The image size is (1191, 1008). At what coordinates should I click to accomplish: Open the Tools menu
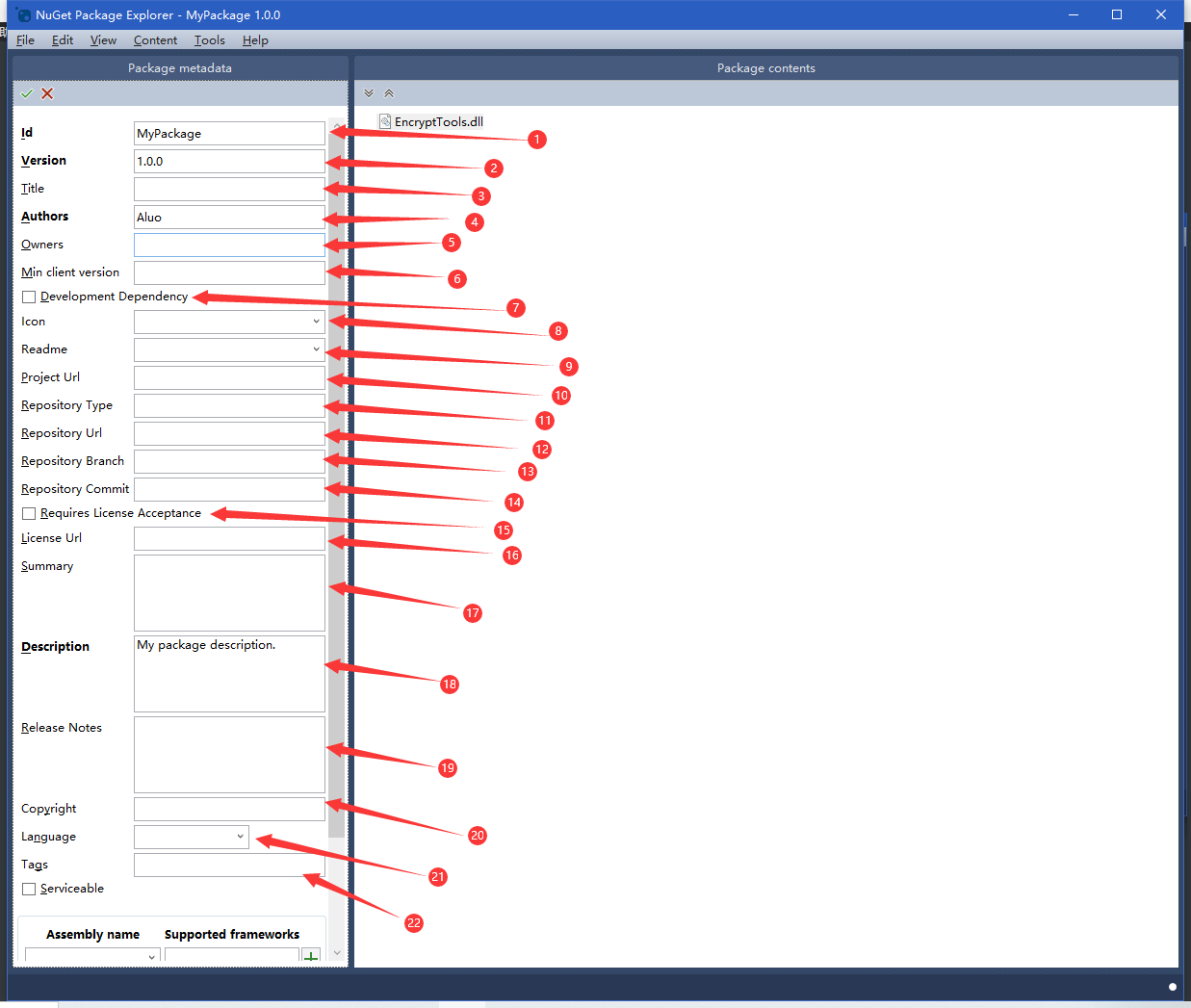[x=209, y=40]
